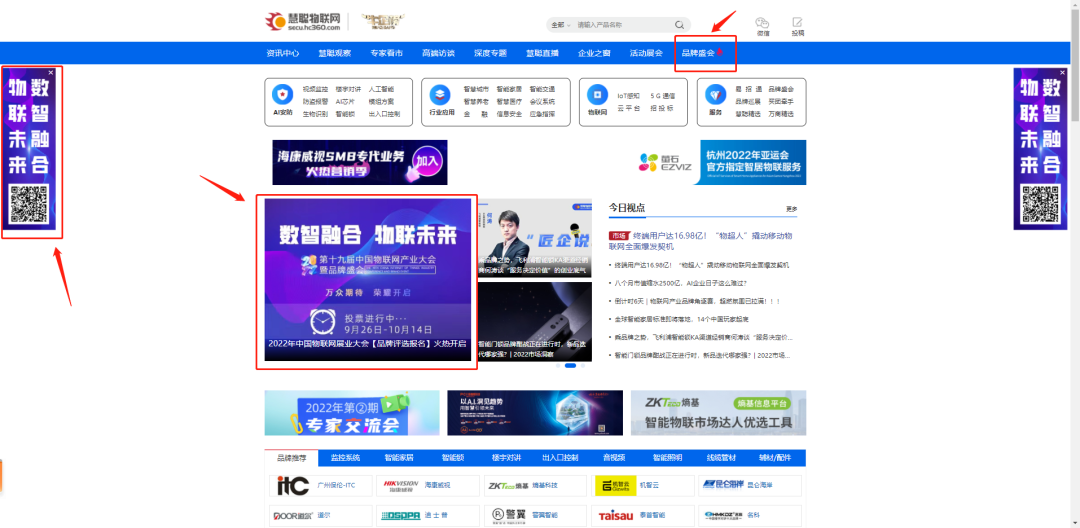Click the Taisau brand logo
1080x528 pixels.
[x=614, y=515]
